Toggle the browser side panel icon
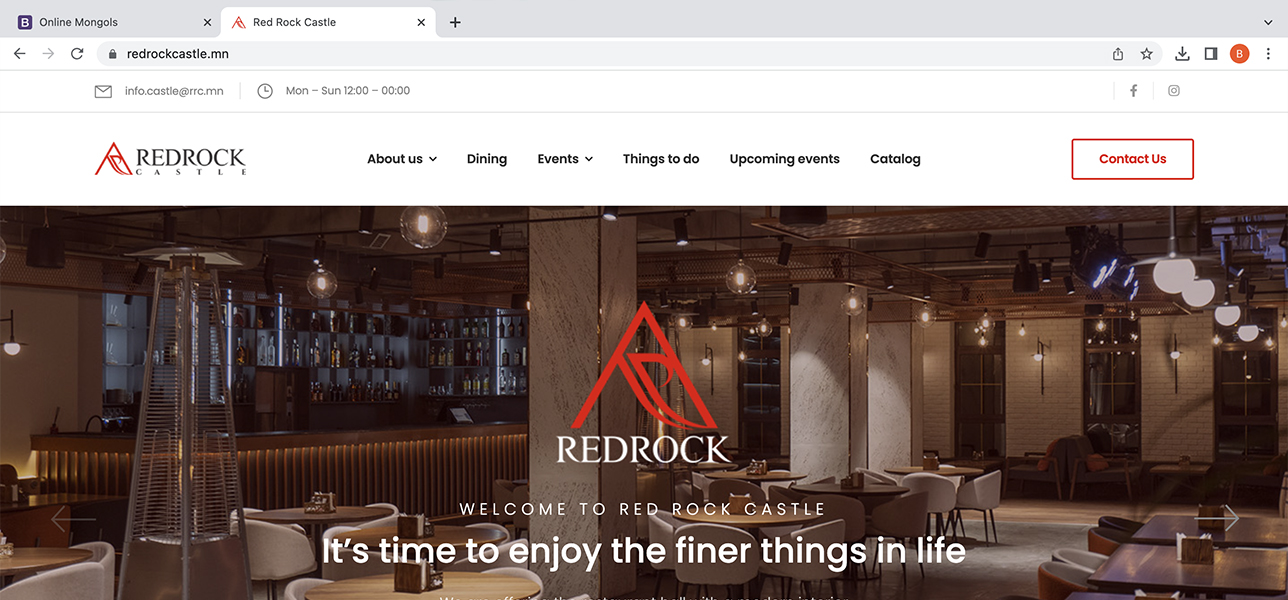The image size is (1288, 600). (x=1211, y=54)
